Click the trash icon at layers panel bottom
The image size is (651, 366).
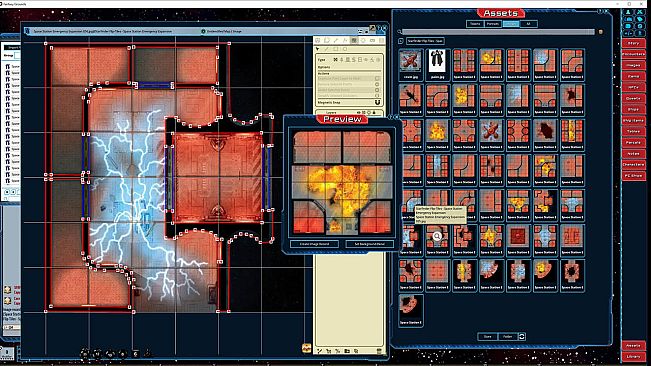click(379, 351)
